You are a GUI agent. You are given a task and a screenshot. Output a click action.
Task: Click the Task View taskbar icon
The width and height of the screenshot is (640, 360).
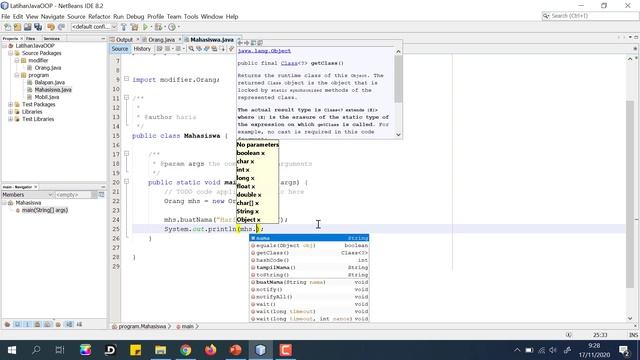tap(60, 350)
